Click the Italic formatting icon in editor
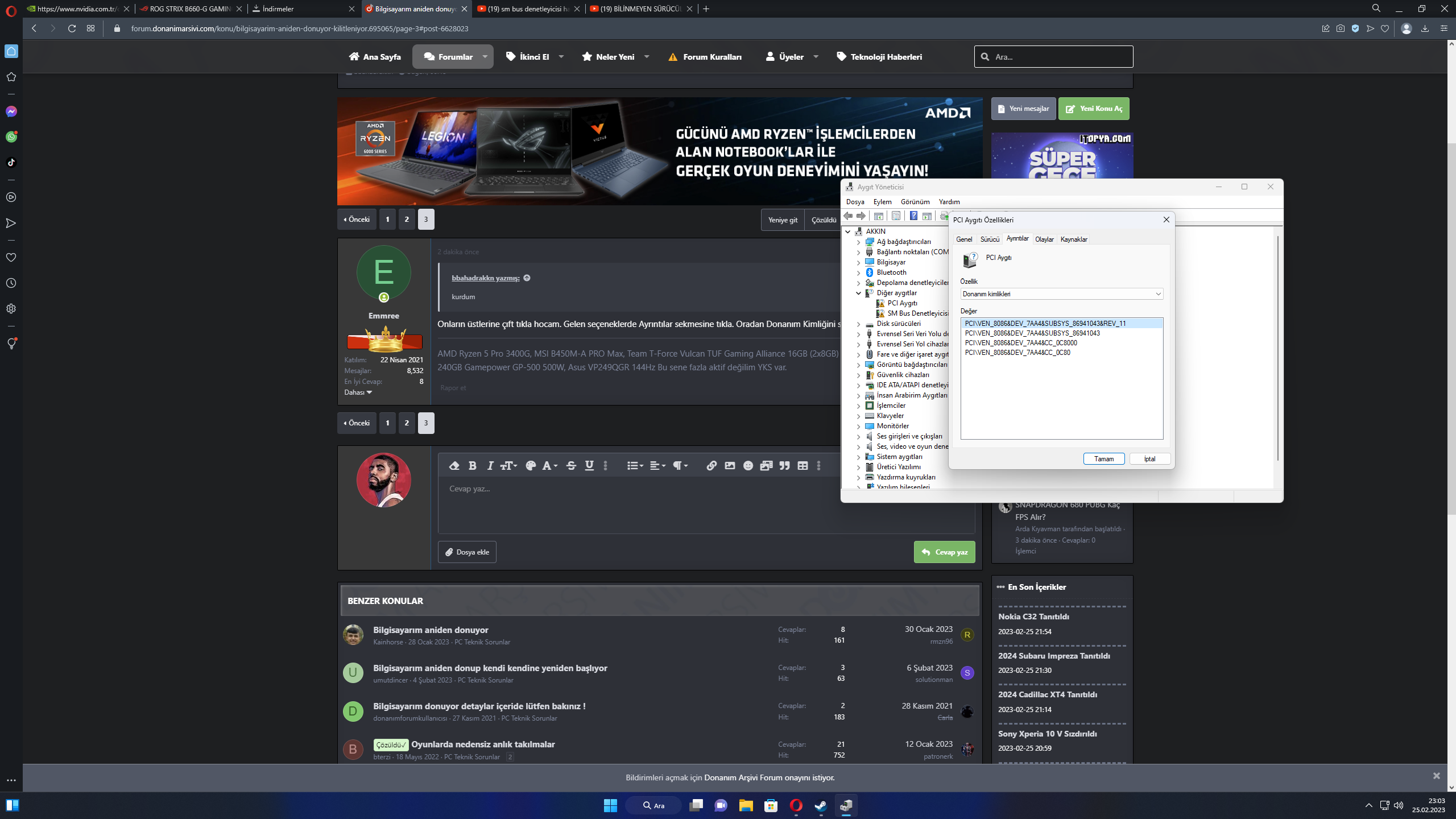Viewport: 1456px width, 819px height. click(x=490, y=466)
